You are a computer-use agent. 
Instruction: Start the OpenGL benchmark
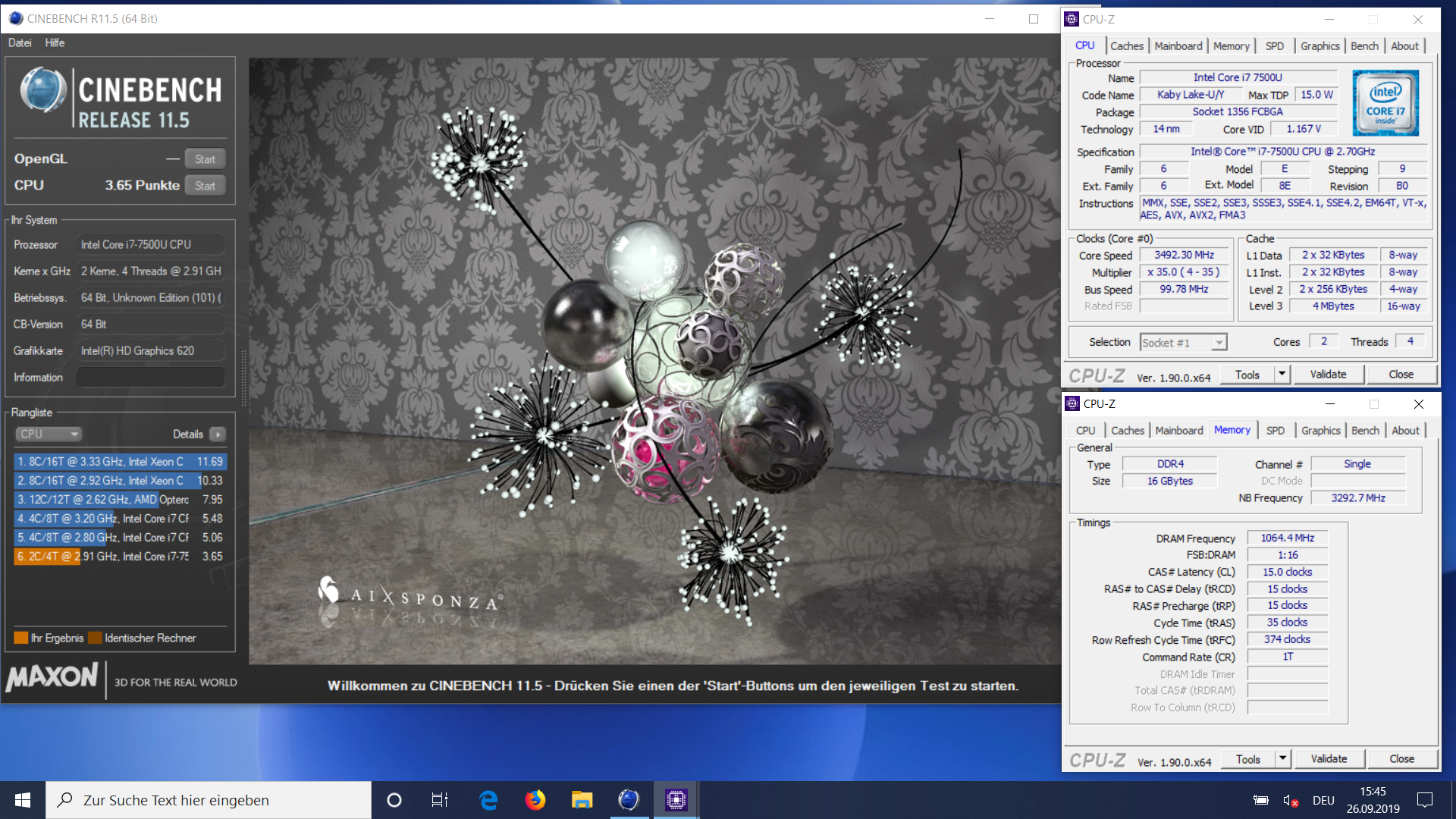pos(205,159)
